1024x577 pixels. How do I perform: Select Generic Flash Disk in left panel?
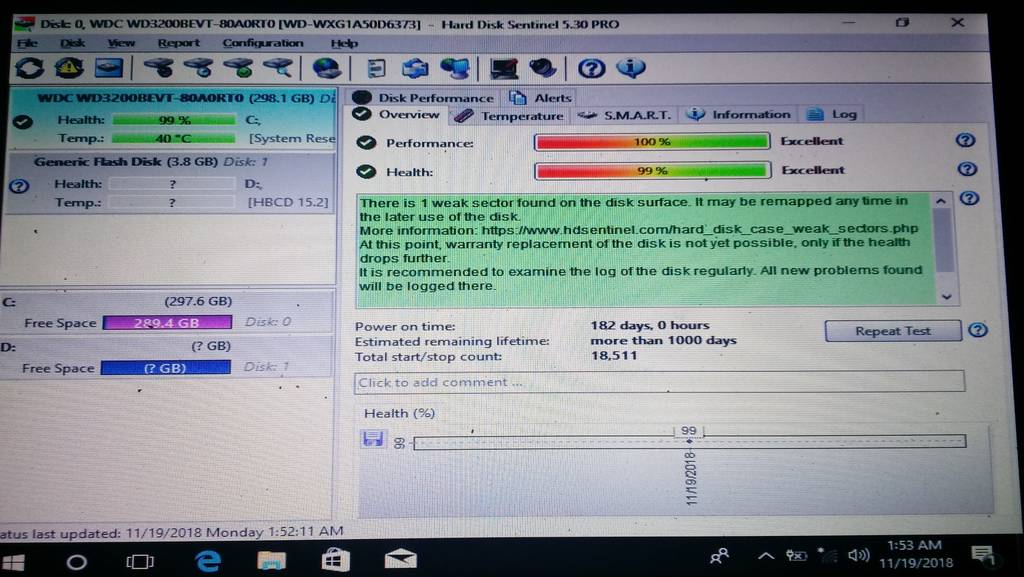click(x=170, y=183)
